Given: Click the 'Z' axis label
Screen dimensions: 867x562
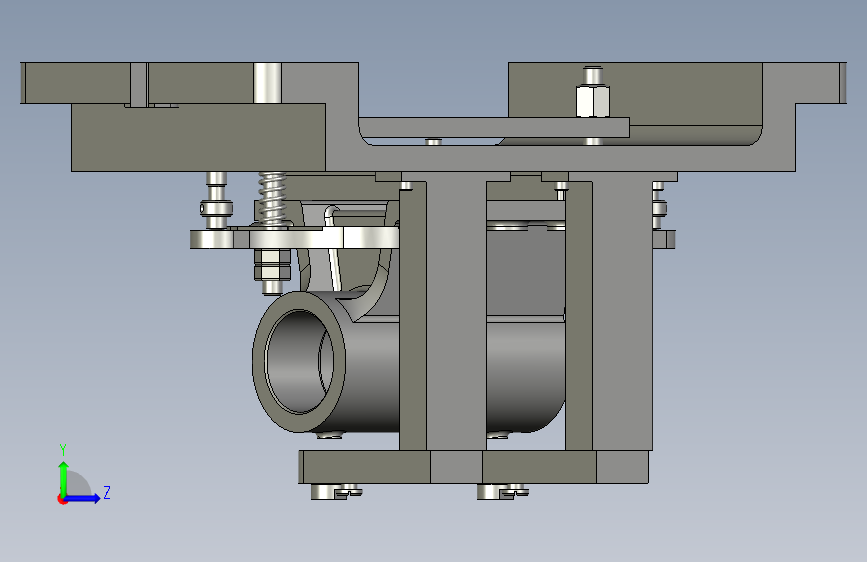Looking at the screenshot, I should coord(107,492).
